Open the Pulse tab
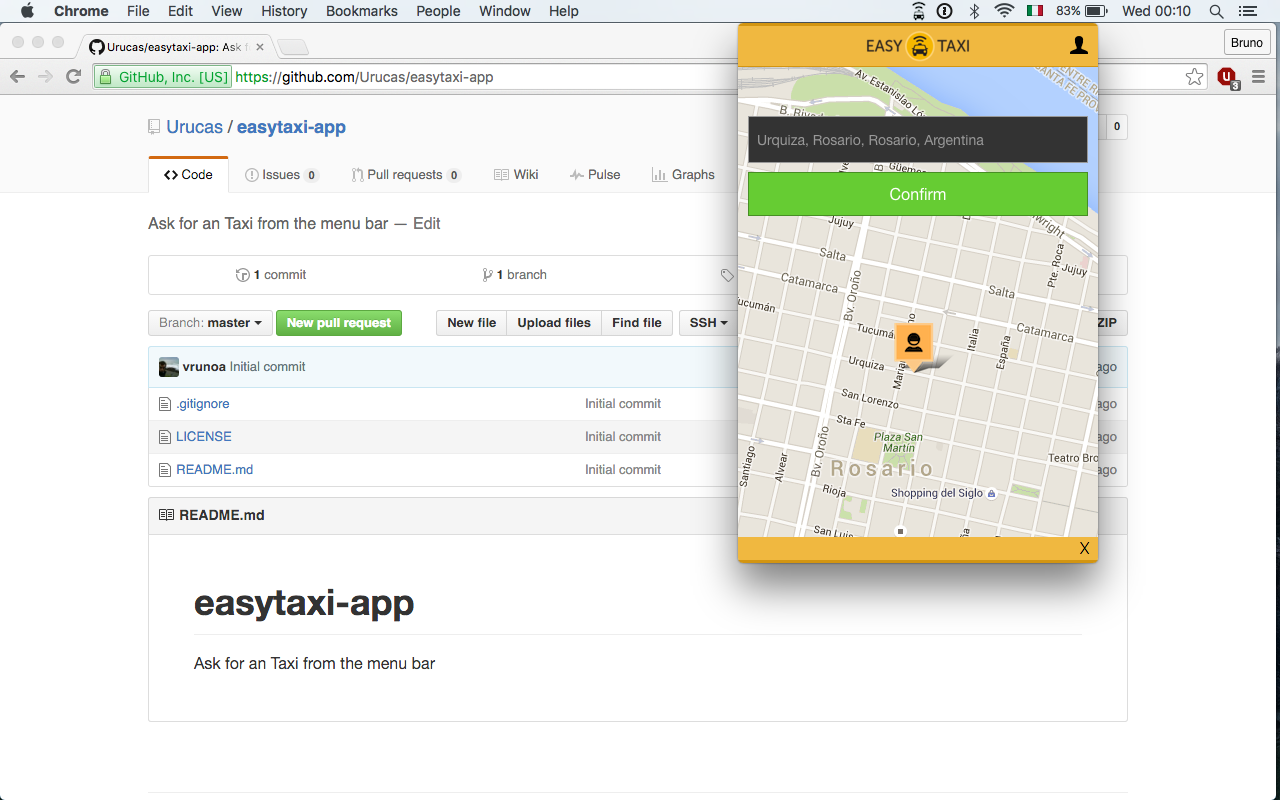The height and width of the screenshot is (800, 1280). tap(595, 175)
